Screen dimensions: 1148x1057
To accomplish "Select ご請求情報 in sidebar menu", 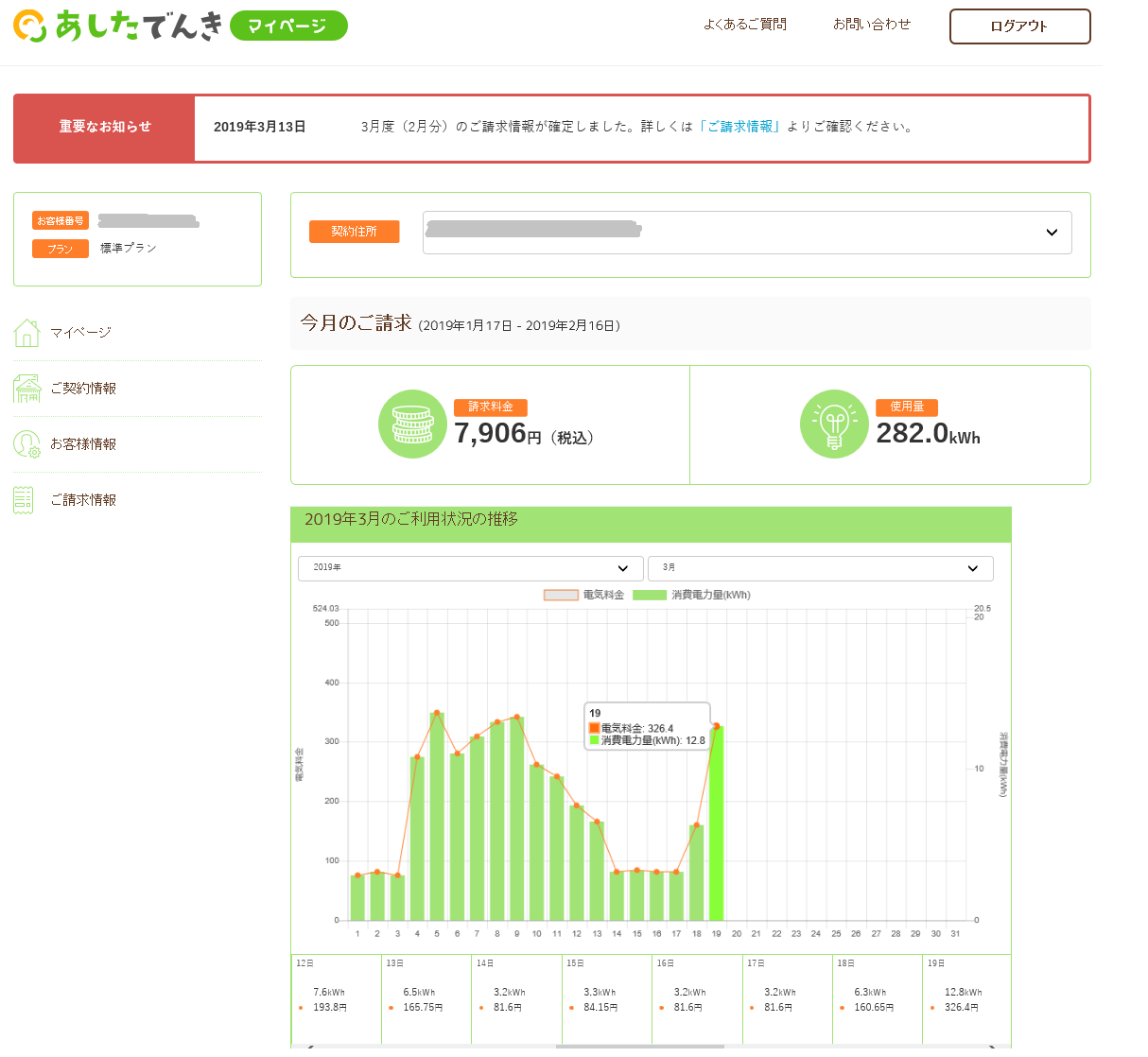I will (83, 500).
